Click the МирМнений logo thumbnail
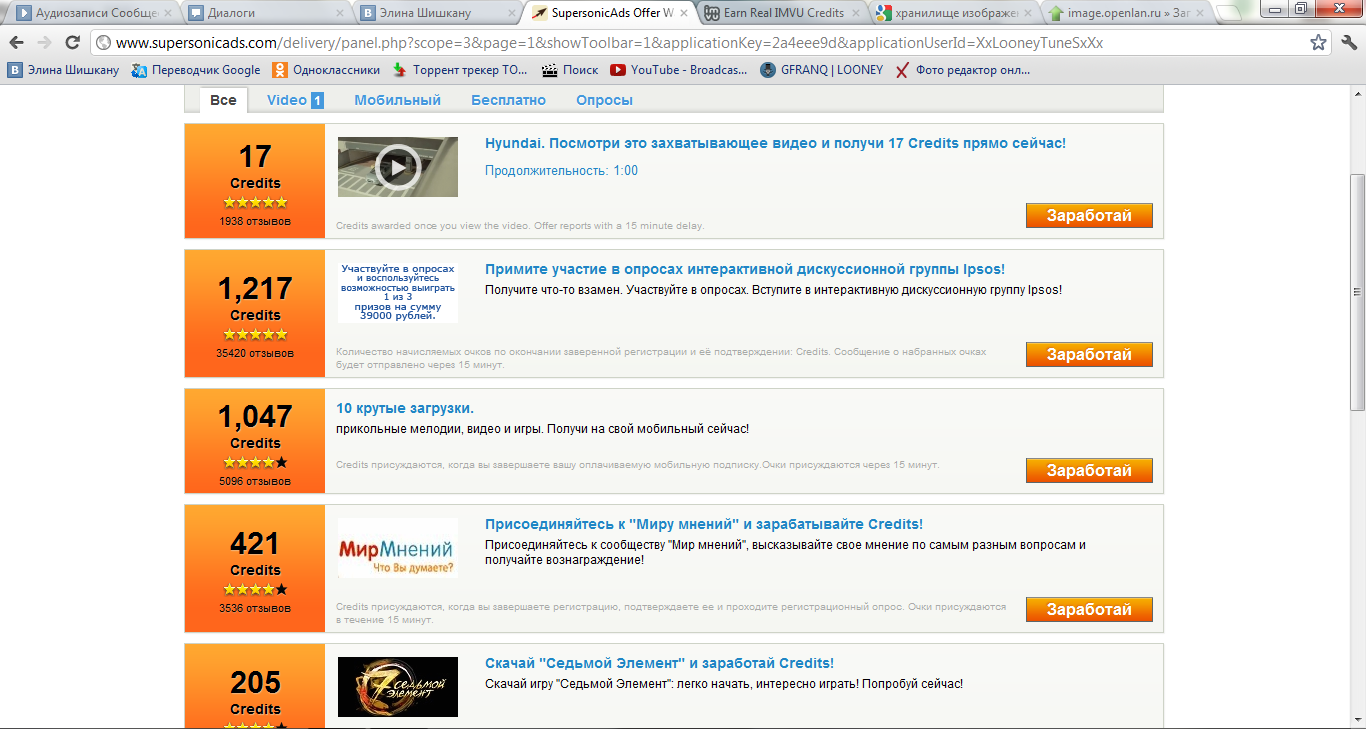Screen dimensions: 1366x729 pyautogui.click(x=398, y=548)
